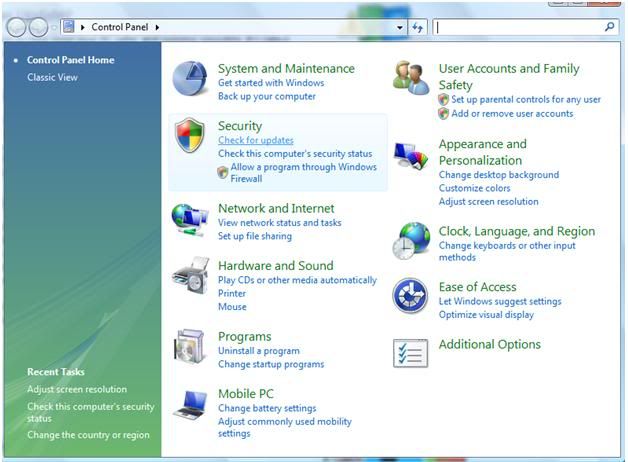The width and height of the screenshot is (628, 462).
Task: Open the Programs heading
Action: [x=244, y=337]
